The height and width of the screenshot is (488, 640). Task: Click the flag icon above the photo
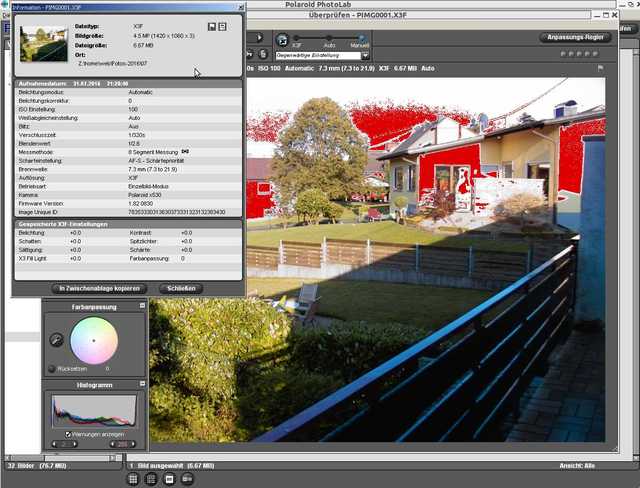pos(600,68)
